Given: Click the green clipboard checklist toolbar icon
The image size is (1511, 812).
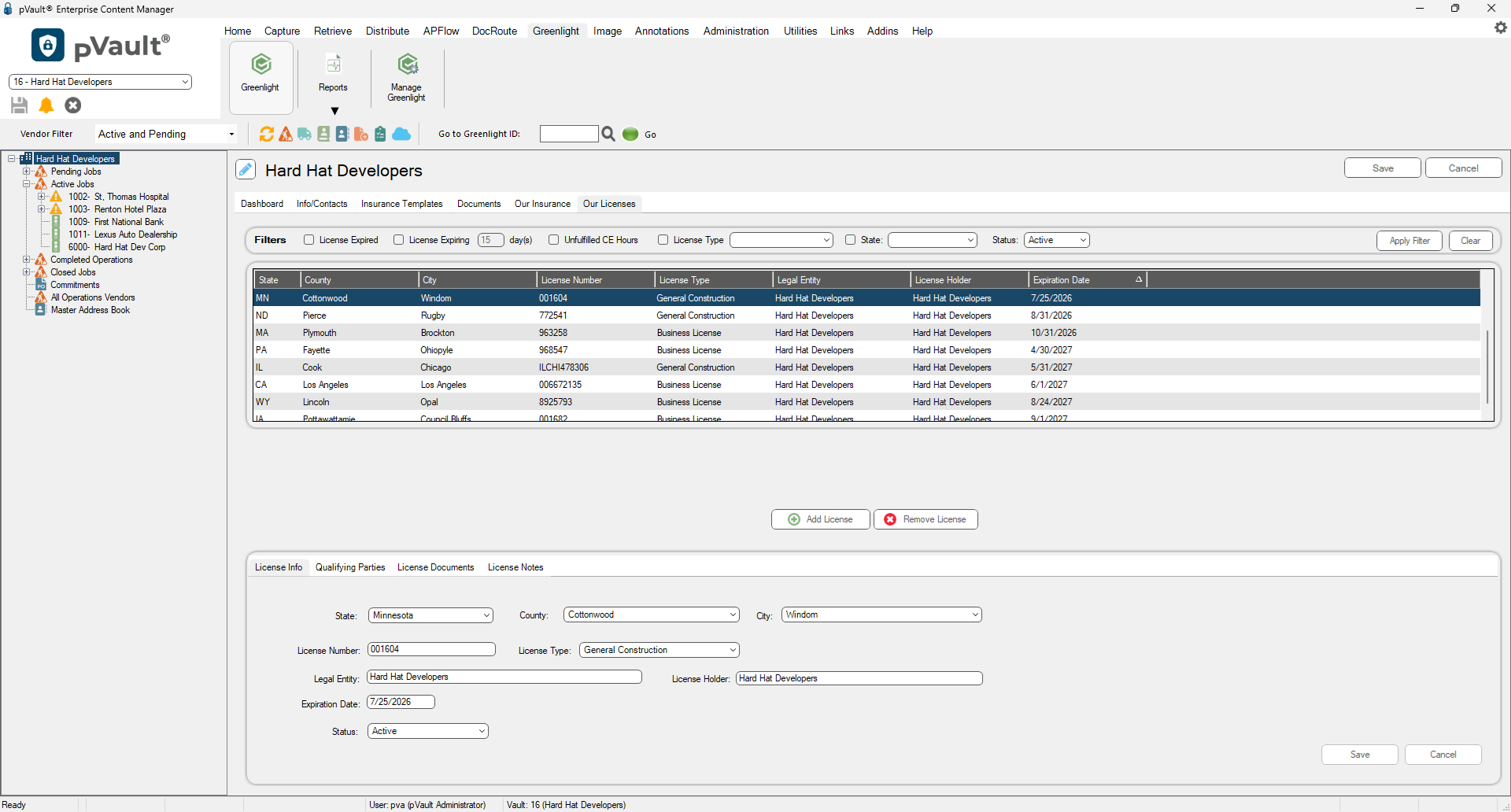Looking at the screenshot, I should [x=380, y=134].
